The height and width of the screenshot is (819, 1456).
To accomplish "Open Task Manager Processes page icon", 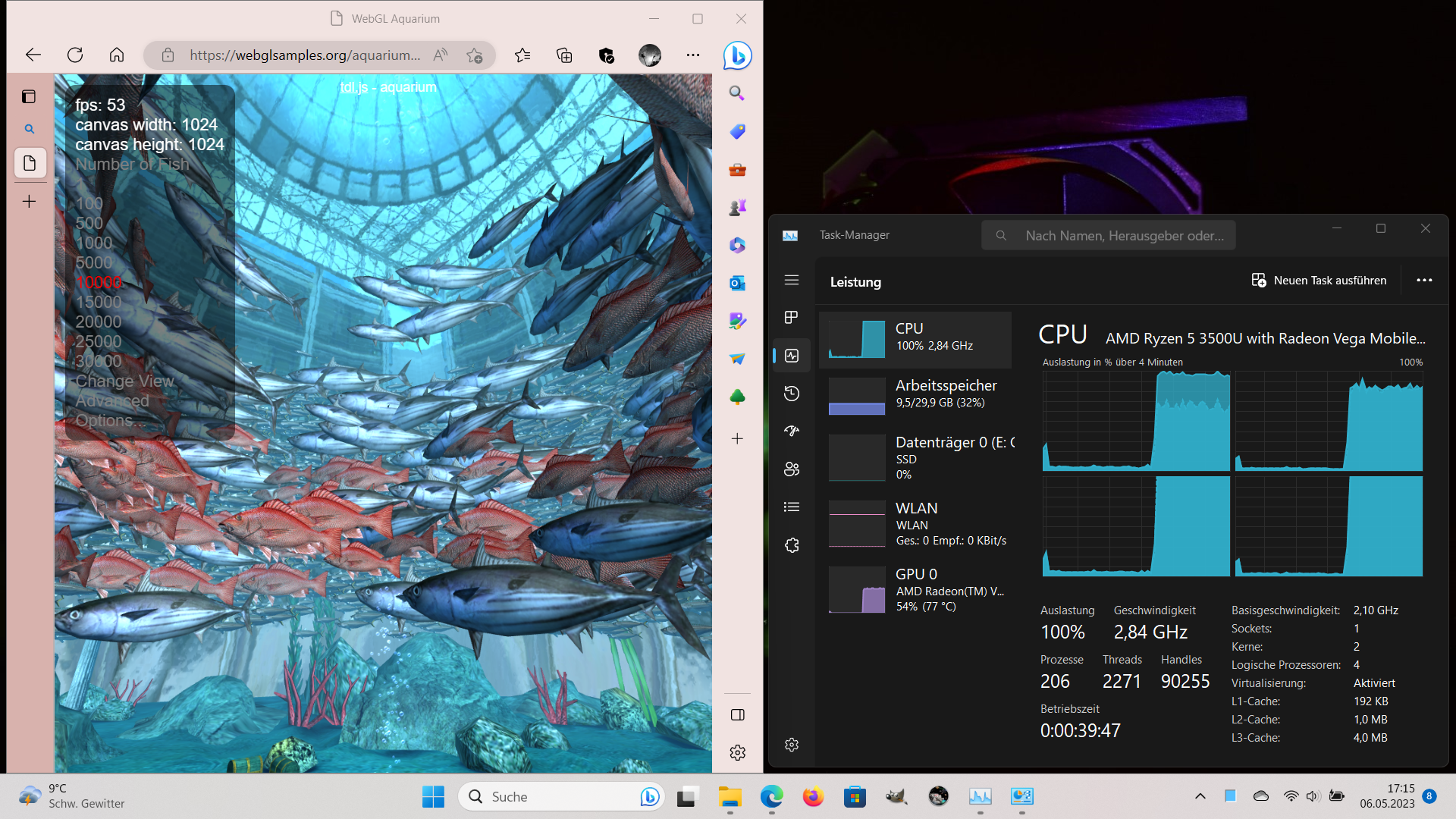I will click(791, 317).
